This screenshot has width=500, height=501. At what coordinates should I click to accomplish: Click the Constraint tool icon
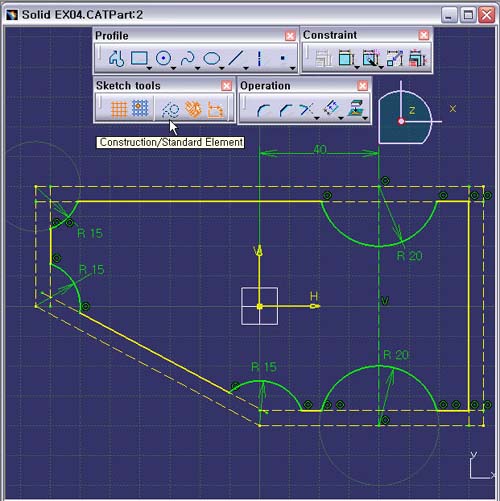tap(347, 59)
